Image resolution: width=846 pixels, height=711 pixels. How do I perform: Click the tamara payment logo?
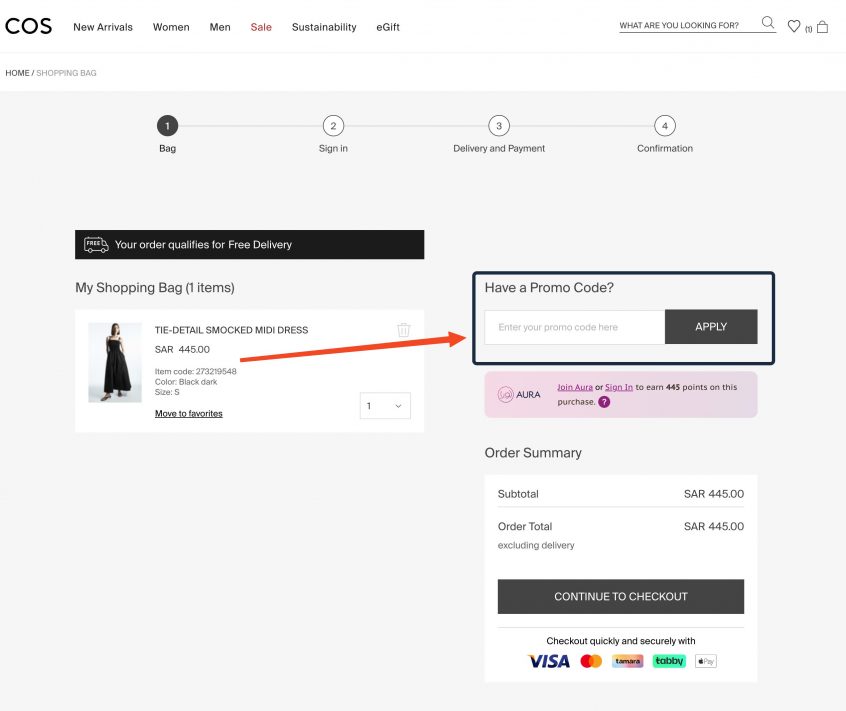pyautogui.click(x=628, y=661)
